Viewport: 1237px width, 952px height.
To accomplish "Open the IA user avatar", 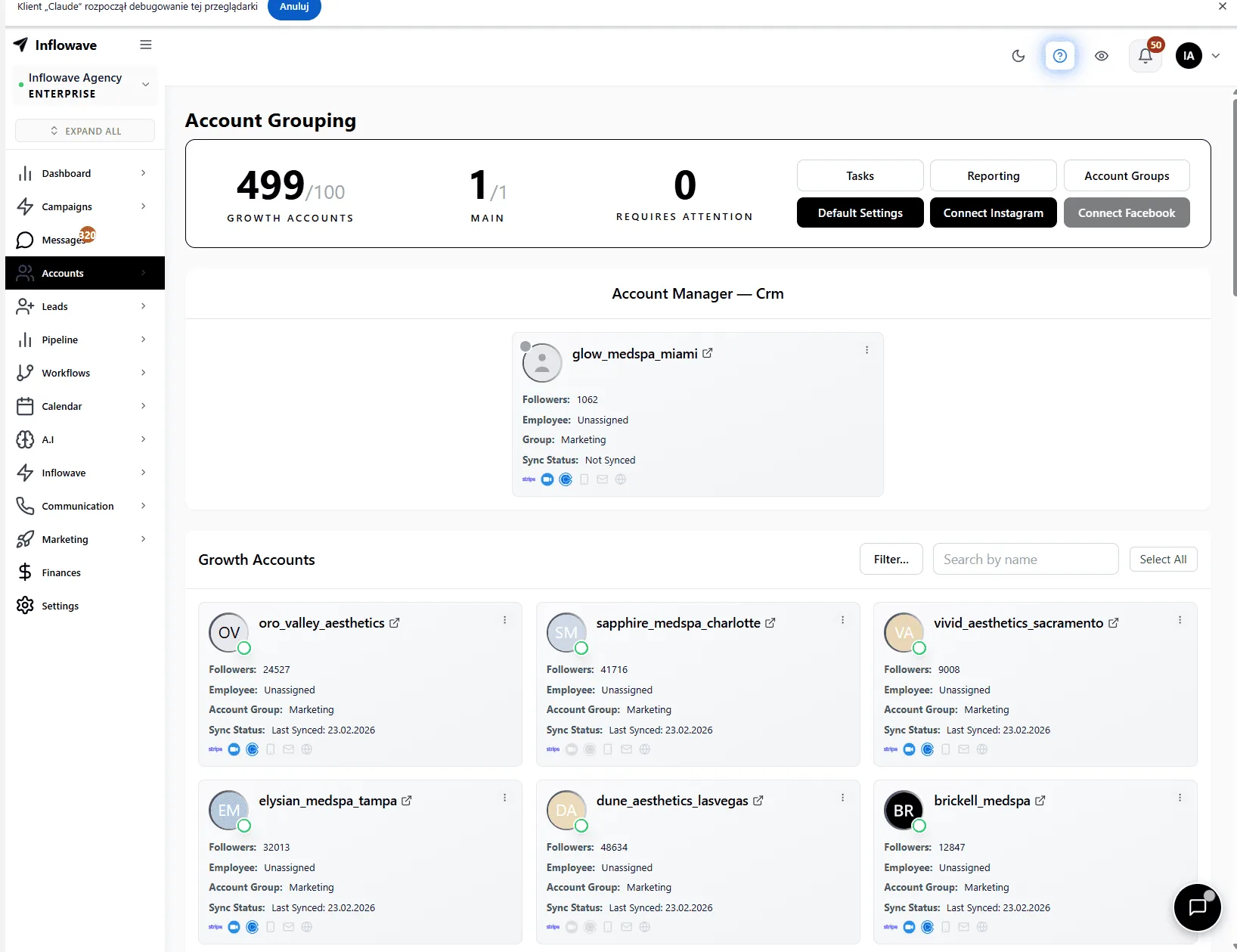I will (1189, 56).
